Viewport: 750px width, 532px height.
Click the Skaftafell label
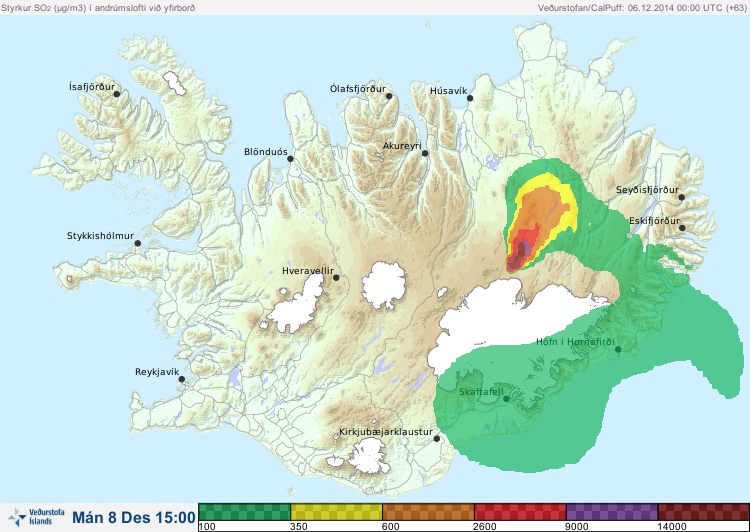[x=481, y=392]
